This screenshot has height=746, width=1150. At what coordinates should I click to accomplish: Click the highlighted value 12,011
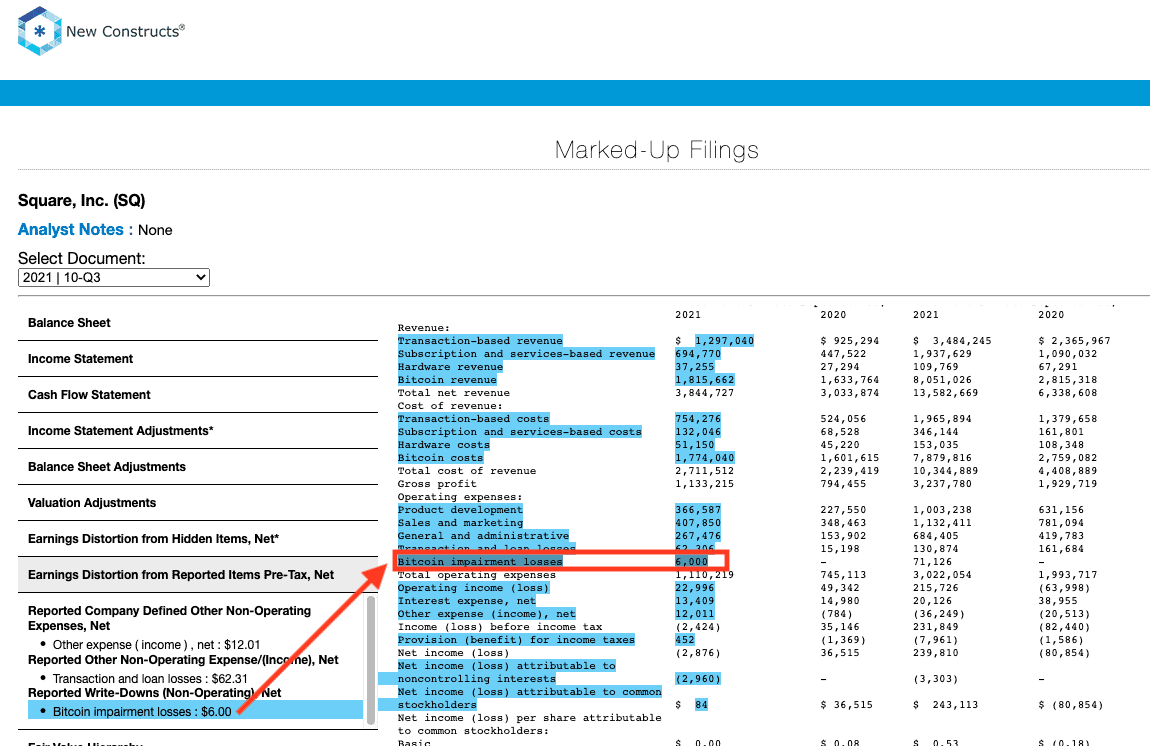(x=694, y=614)
